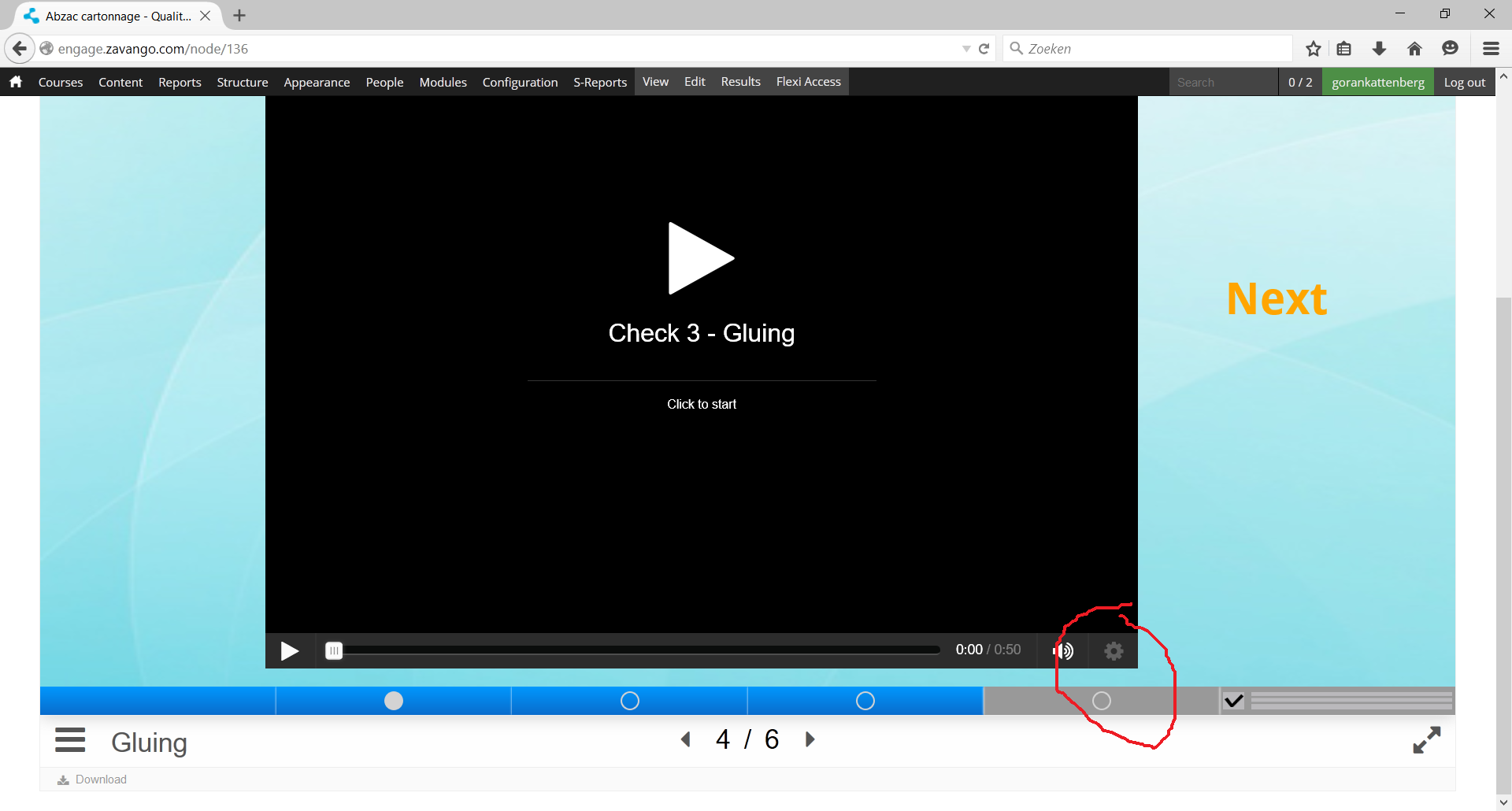This screenshot has height=811, width=1512.
Task: Click the Download link
Action: [x=92, y=780]
